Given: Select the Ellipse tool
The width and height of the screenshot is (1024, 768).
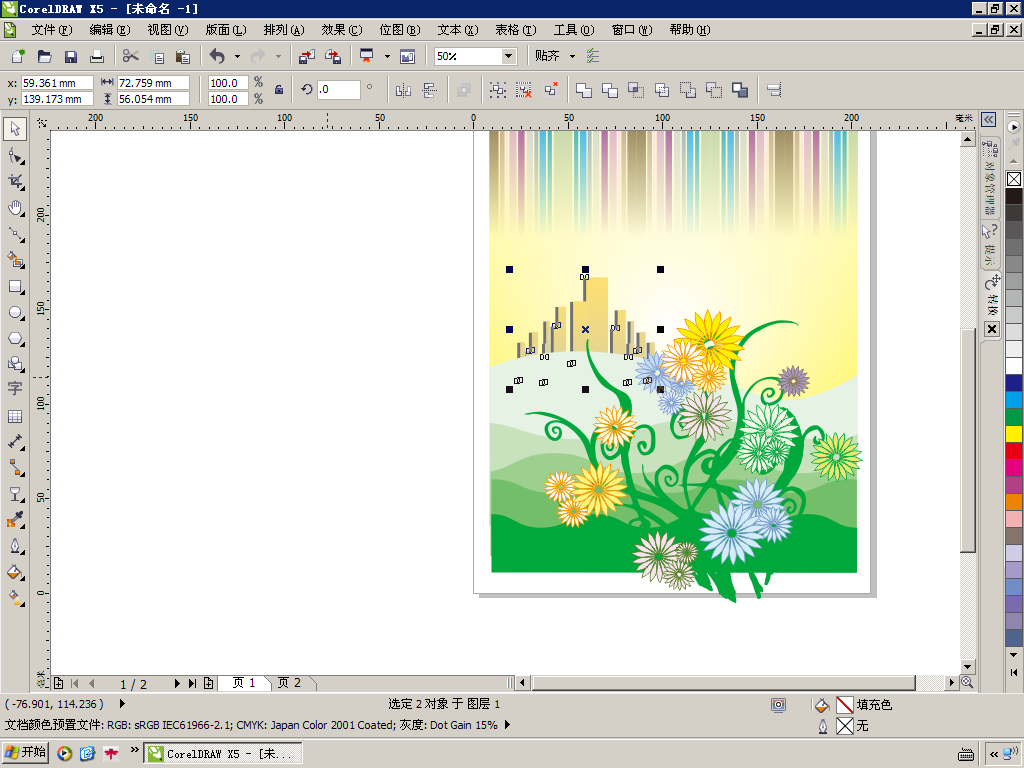Looking at the screenshot, I should 15,312.
